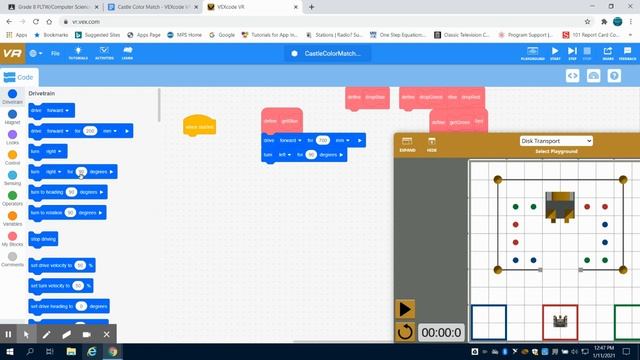The width and height of the screenshot is (640, 360).
Task: Edit the 700 value in workspace drive block
Action: (x=323, y=140)
